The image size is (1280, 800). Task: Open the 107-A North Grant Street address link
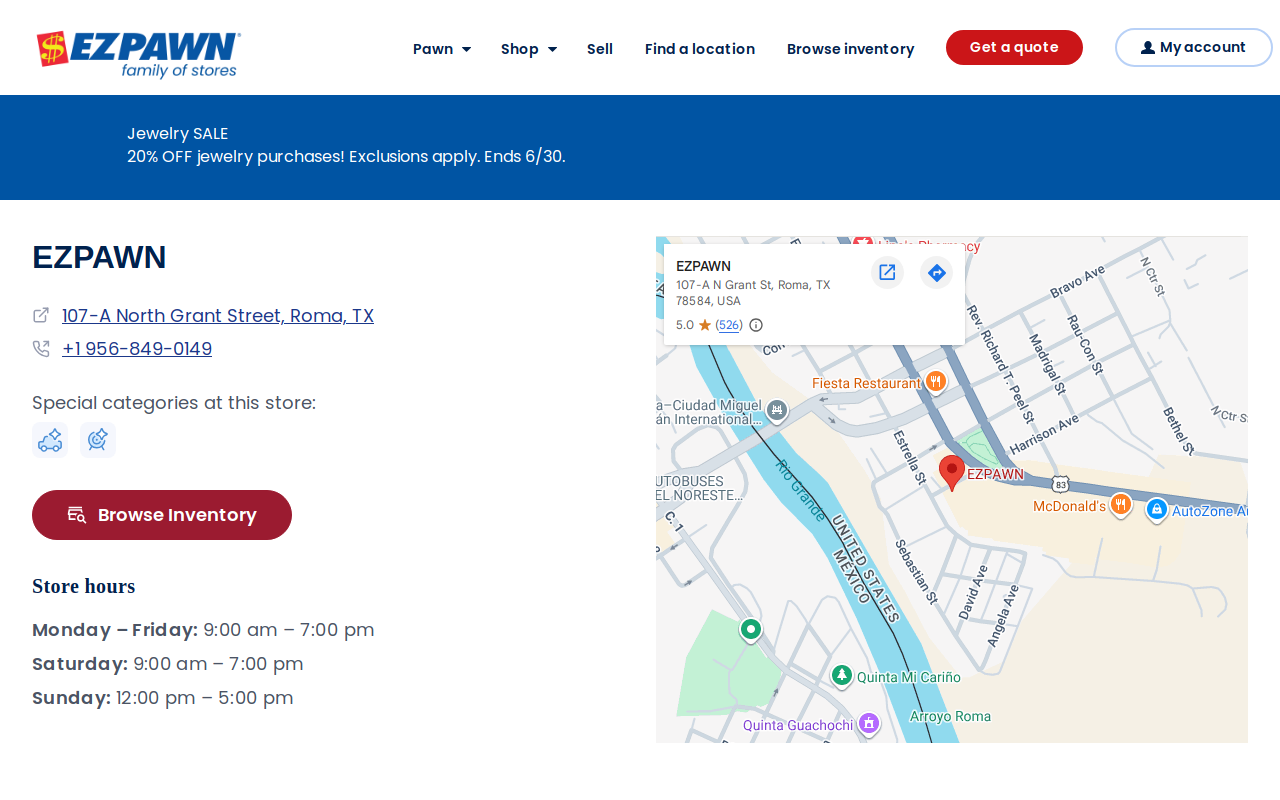218,316
